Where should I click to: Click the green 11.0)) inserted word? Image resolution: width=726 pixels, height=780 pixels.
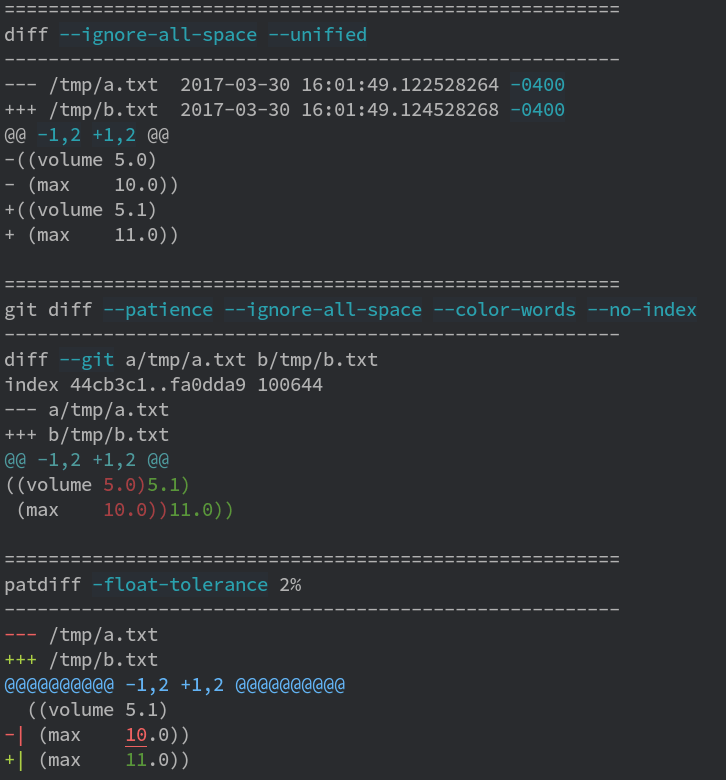pyautogui.click(x=202, y=510)
